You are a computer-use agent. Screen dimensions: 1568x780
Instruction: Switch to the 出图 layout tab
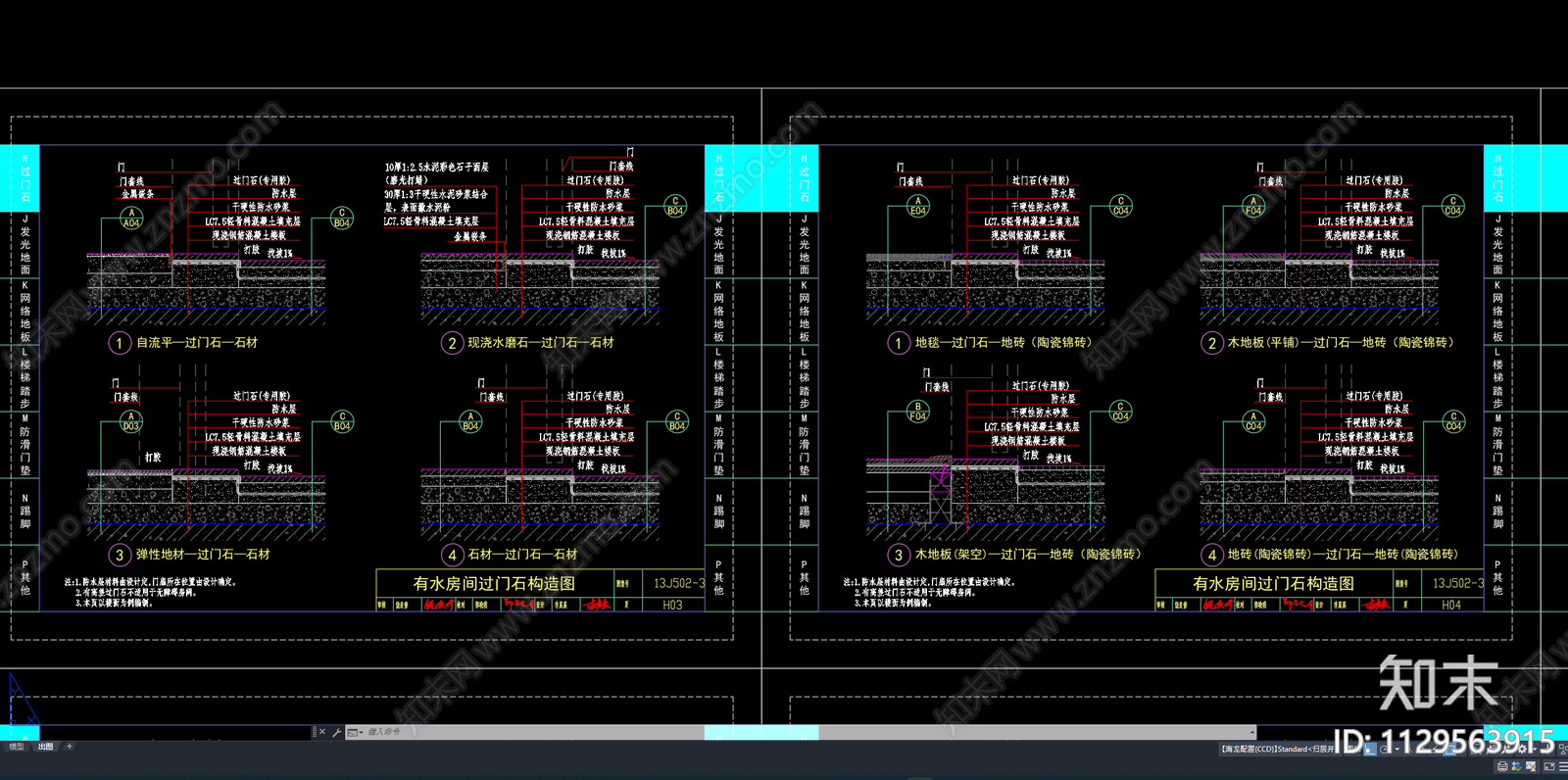[45, 747]
